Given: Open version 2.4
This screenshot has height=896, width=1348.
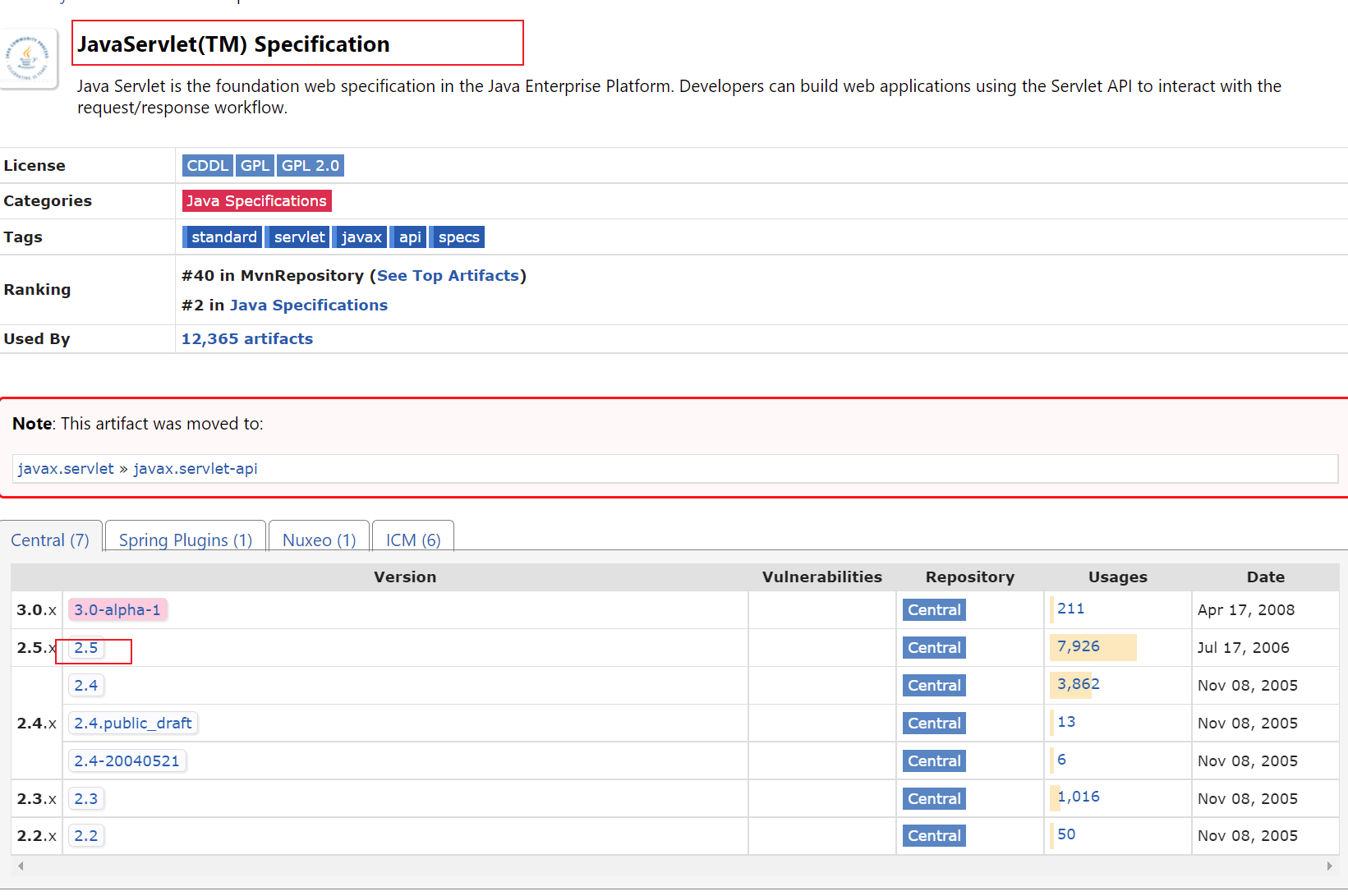Looking at the screenshot, I should pos(86,686).
